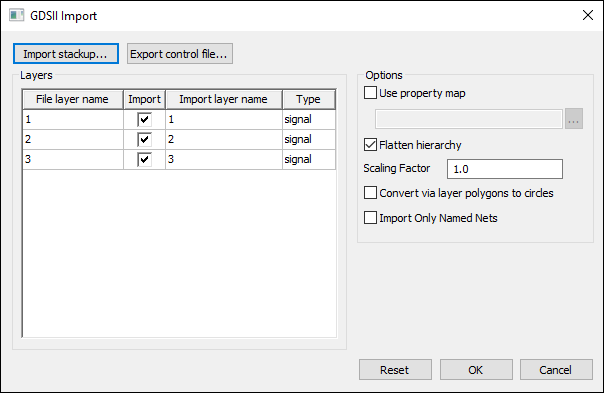Click the Import column header

(144, 99)
